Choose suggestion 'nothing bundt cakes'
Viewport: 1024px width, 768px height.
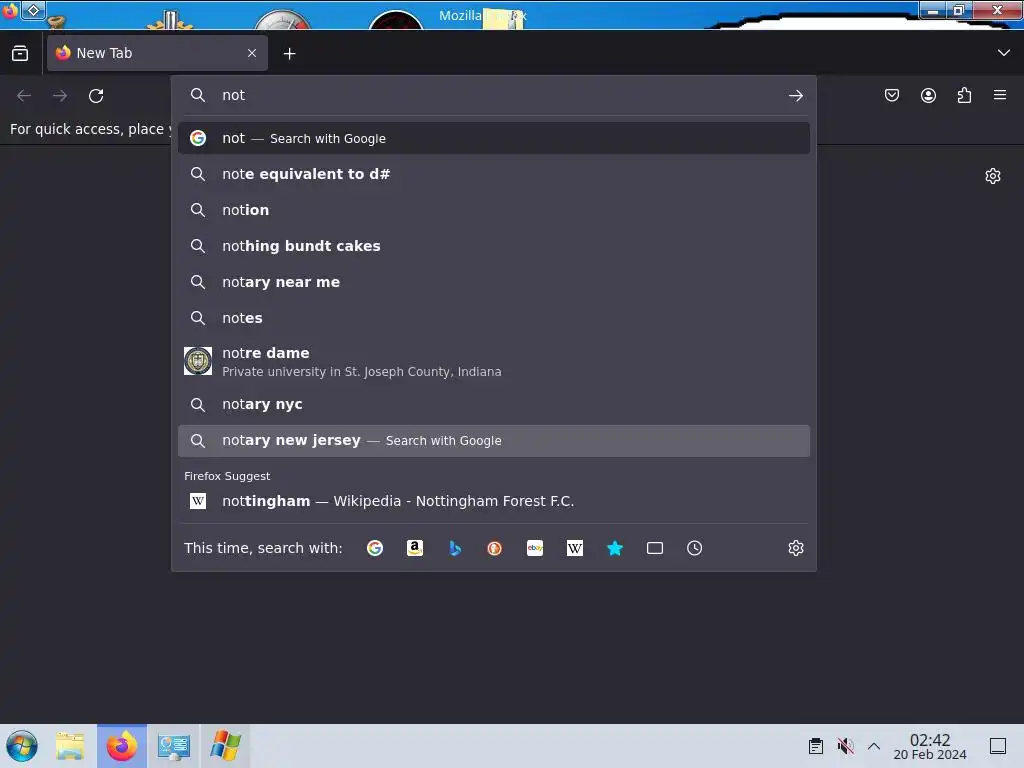coord(494,246)
